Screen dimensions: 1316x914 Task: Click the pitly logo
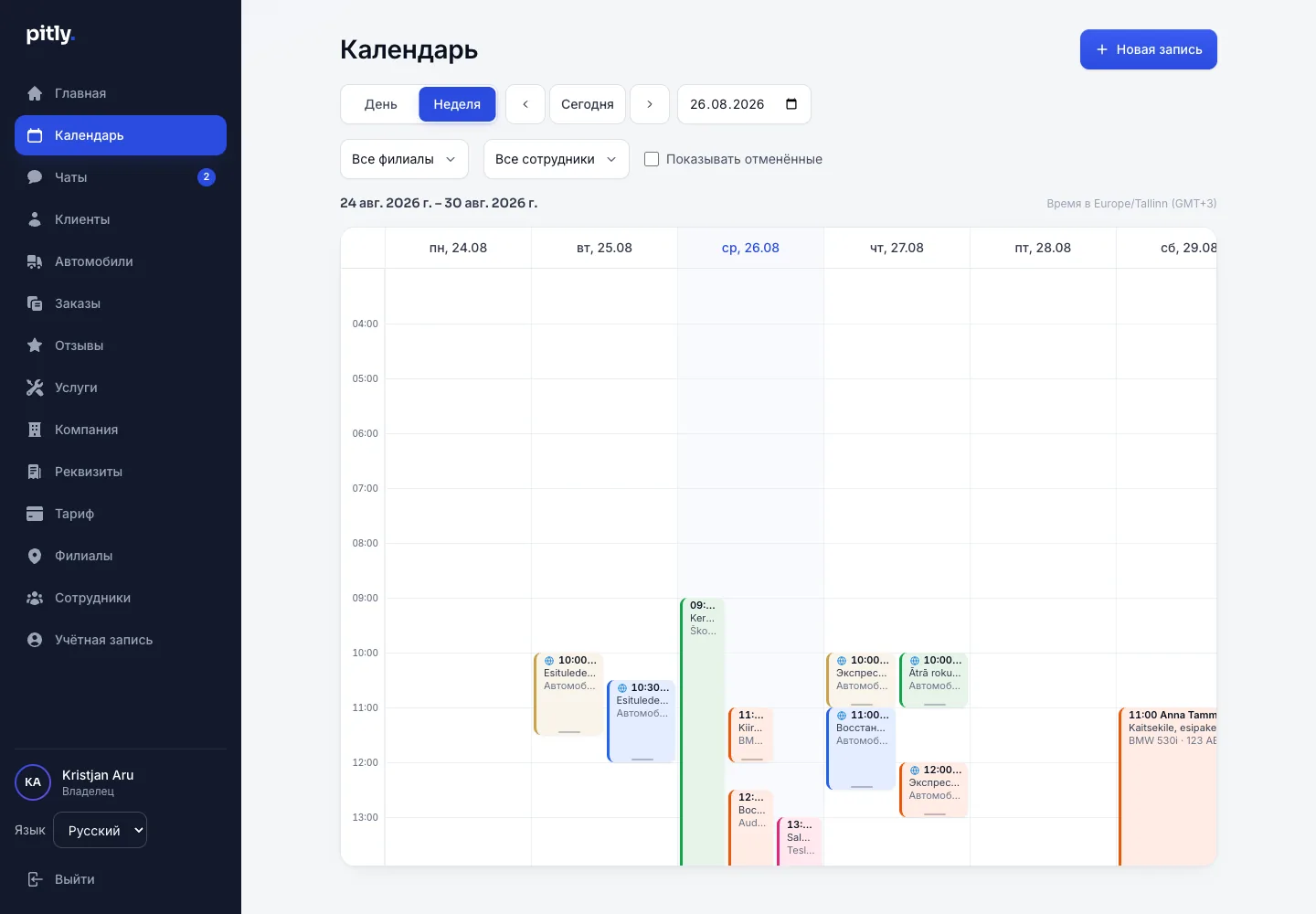[50, 35]
